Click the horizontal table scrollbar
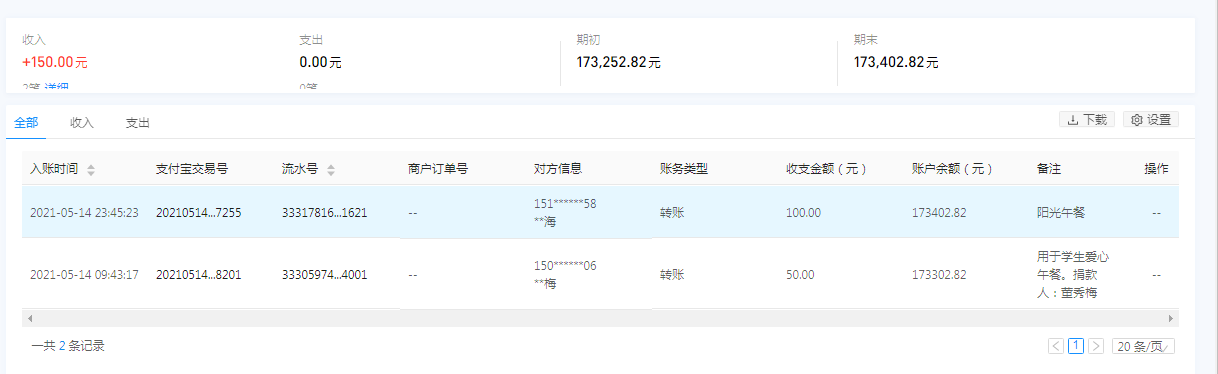1218x374 pixels. (x=600, y=318)
